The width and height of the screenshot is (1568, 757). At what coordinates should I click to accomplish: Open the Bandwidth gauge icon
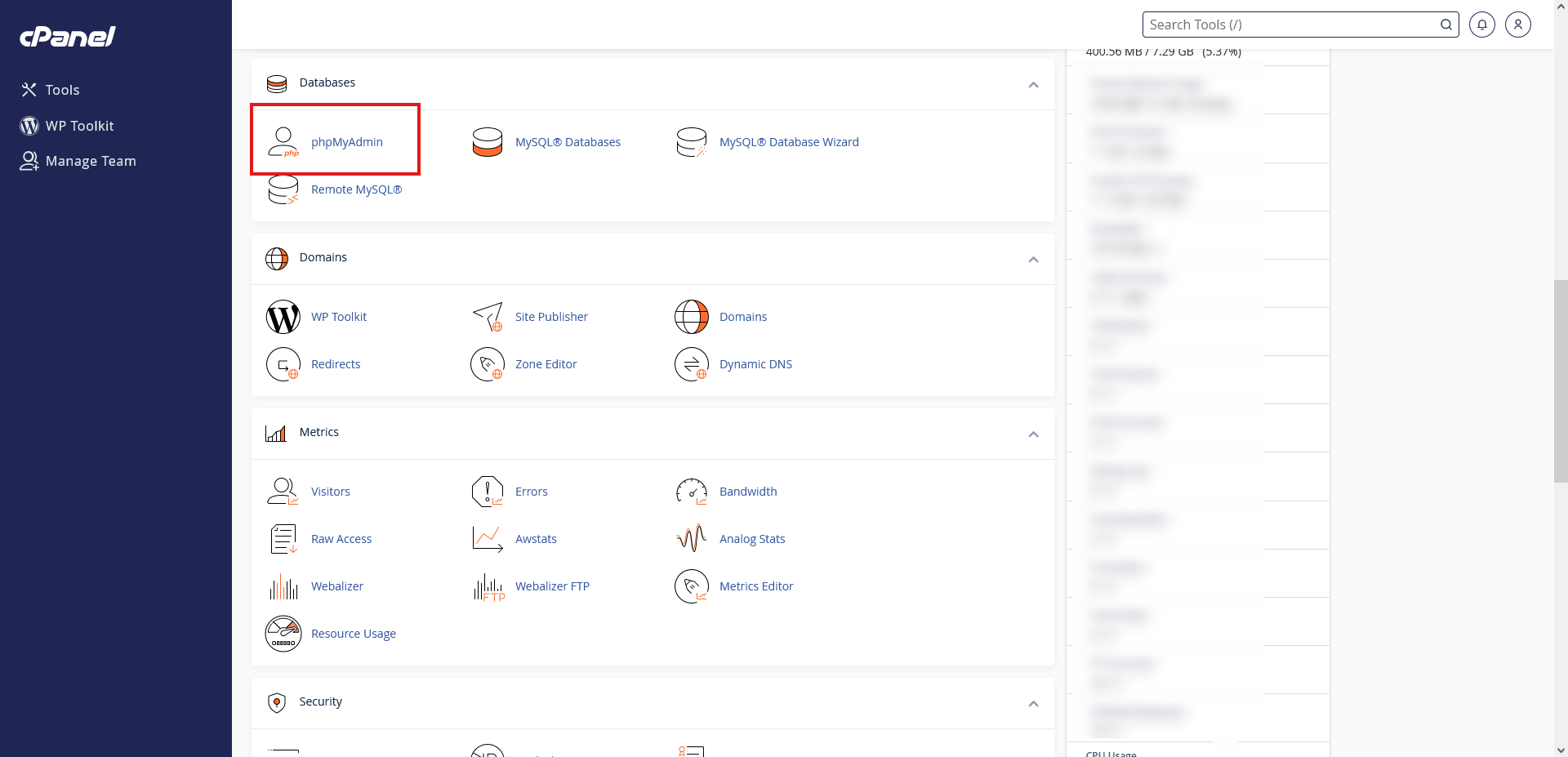(692, 492)
